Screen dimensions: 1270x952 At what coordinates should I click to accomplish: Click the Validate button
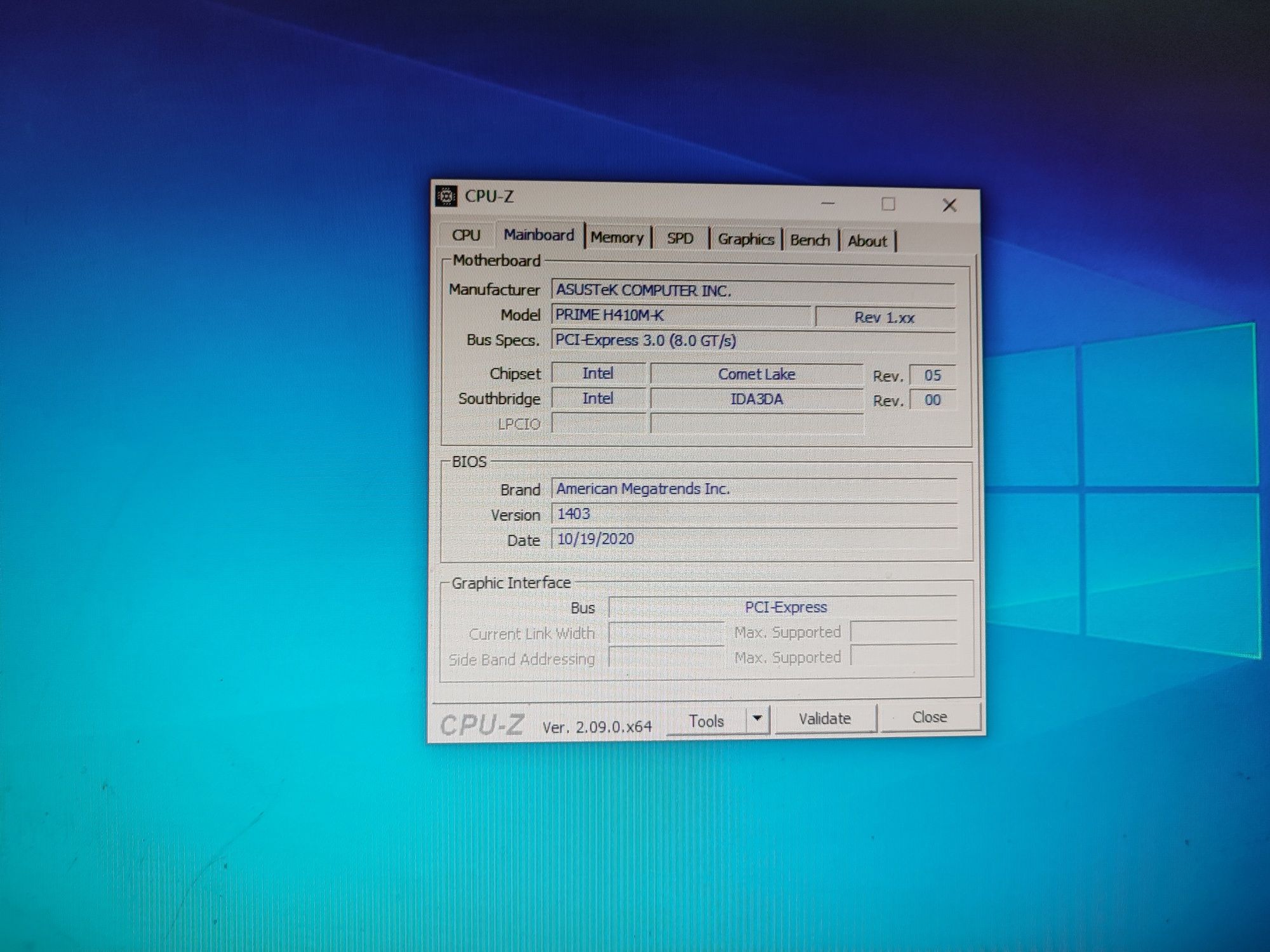tap(825, 718)
